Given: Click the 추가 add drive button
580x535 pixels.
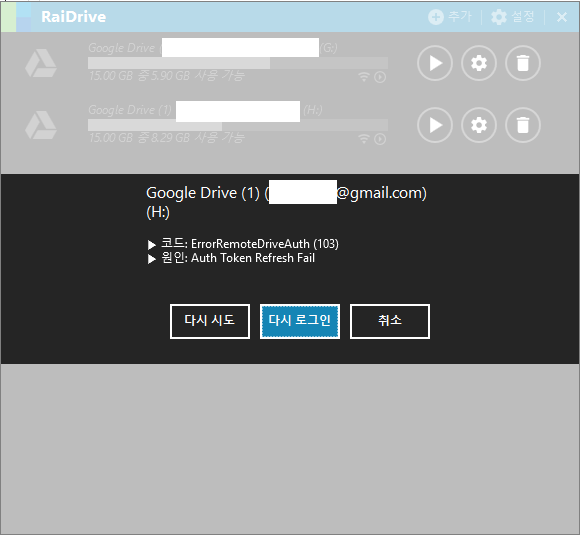Looking at the screenshot, I should pos(450,17).
